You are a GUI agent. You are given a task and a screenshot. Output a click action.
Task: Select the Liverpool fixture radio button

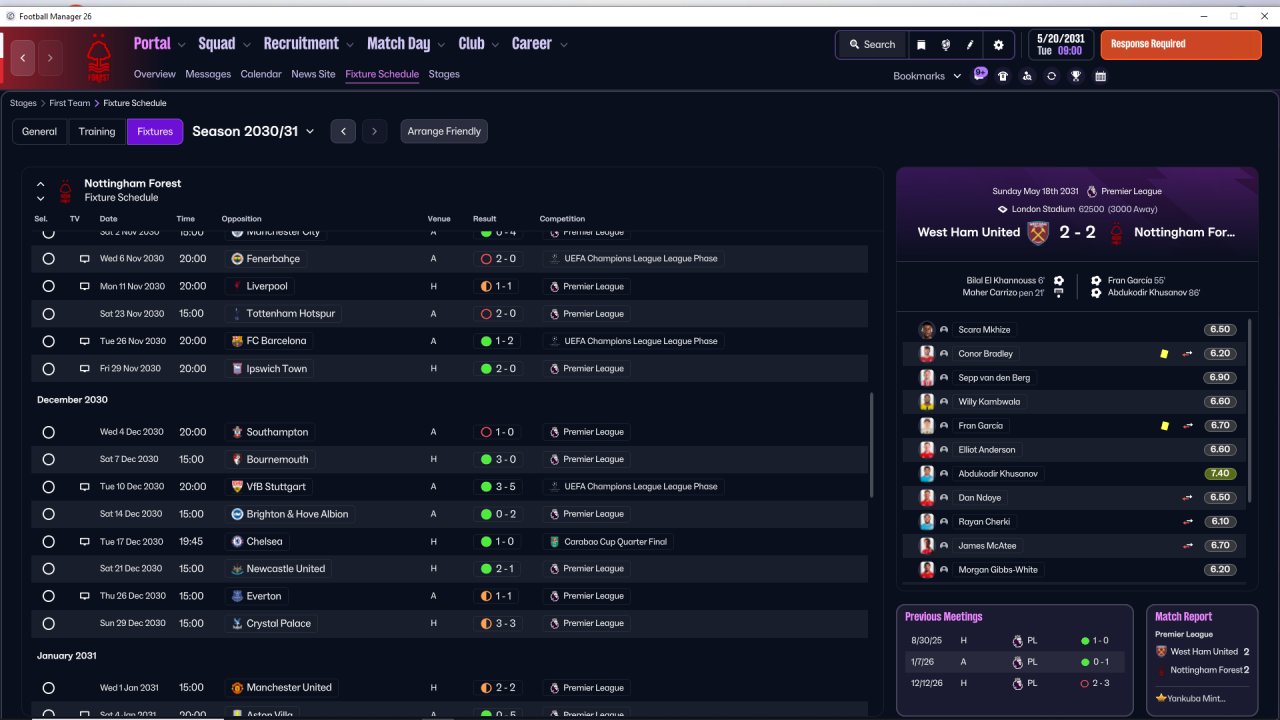pyautogui.click(x=48, y=286)
